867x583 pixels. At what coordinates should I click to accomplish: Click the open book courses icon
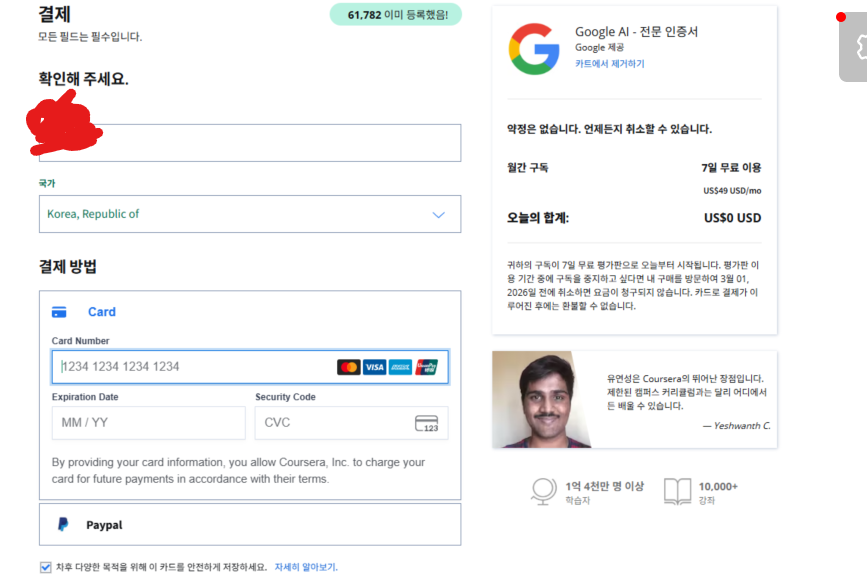tap(677, 491)
